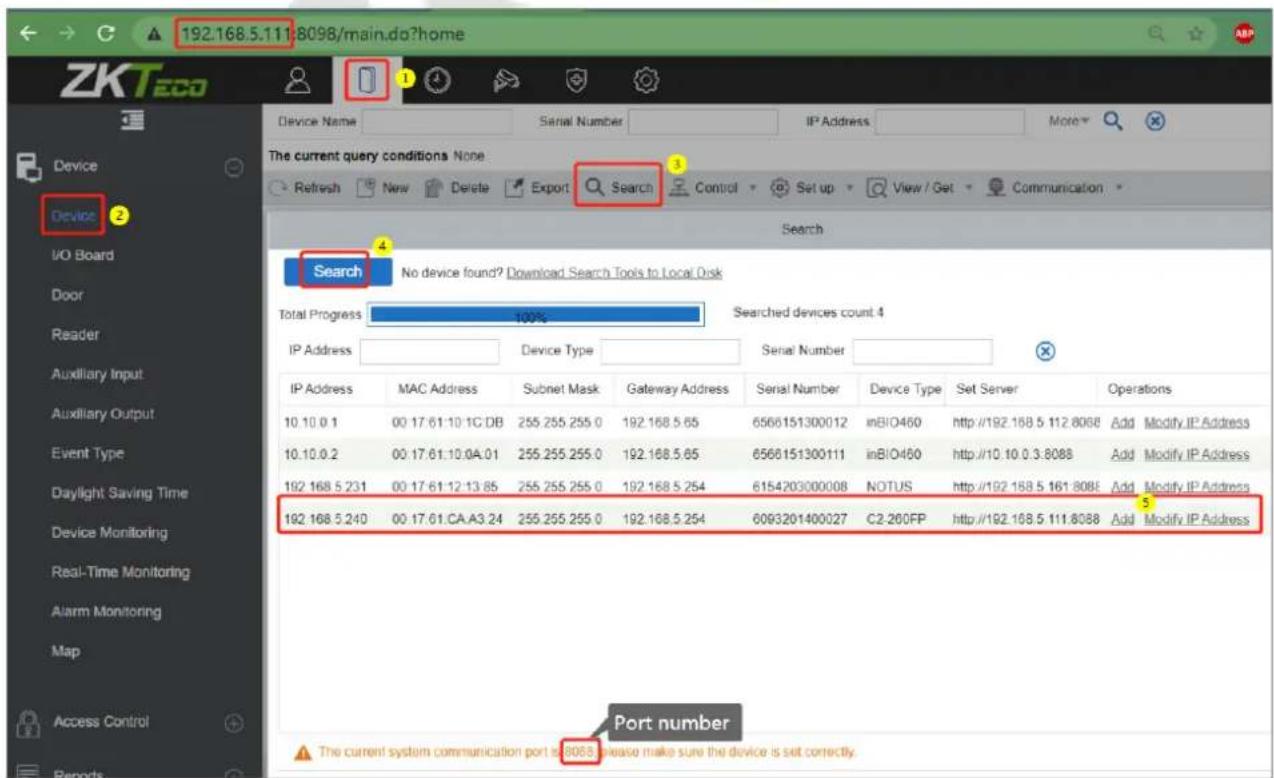The image size is (1274, 778).
Task: Open the shield security module icon
Action: click(576, 79)
